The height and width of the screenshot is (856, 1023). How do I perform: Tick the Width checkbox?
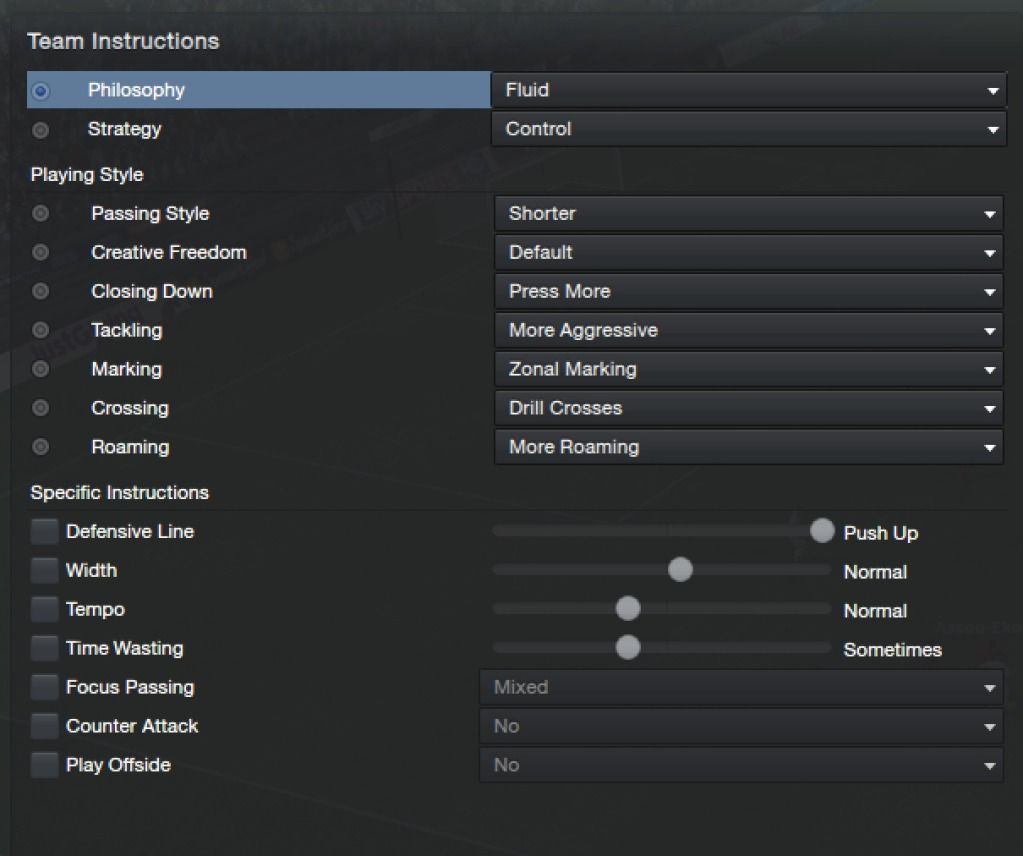coord(44,570)
